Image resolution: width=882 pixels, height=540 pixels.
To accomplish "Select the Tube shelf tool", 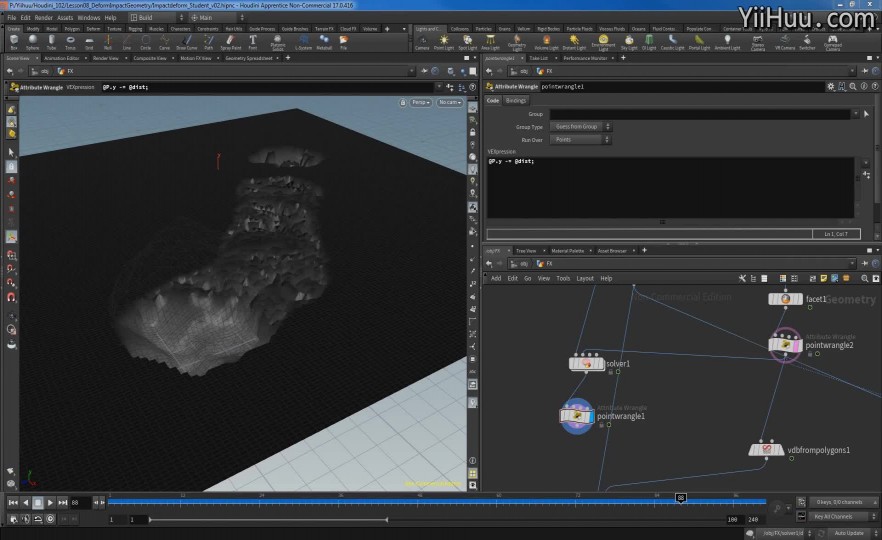I will coord(51,42).
